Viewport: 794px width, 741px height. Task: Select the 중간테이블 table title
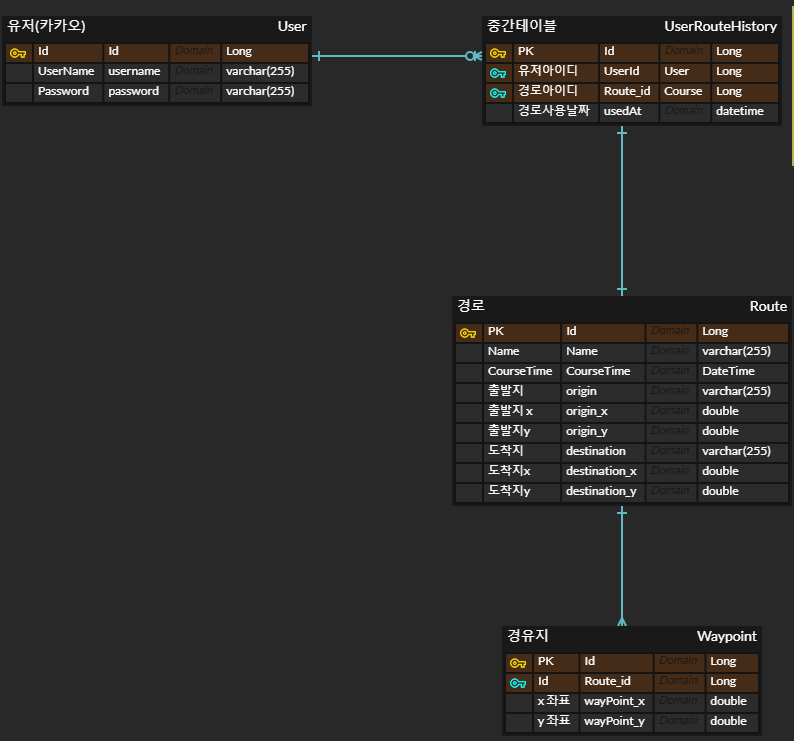click(522, 26)
